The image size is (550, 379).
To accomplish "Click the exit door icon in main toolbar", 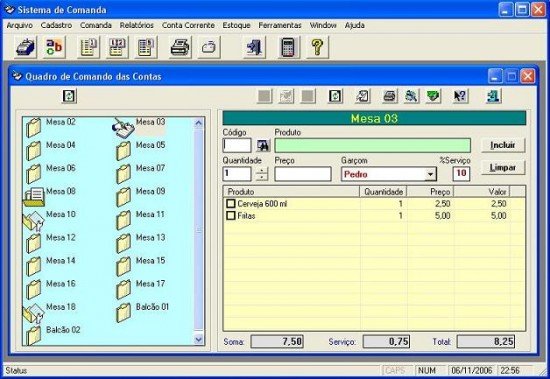I will point(254,47).
